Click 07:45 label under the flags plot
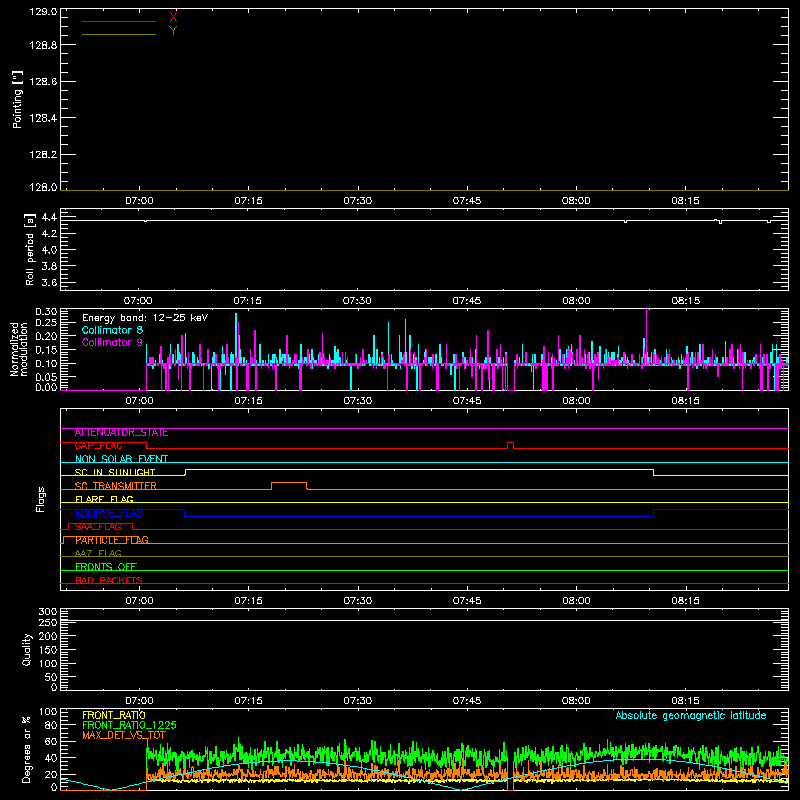The height and width of the screenshot is (800, 800). [x=467, y=601]
